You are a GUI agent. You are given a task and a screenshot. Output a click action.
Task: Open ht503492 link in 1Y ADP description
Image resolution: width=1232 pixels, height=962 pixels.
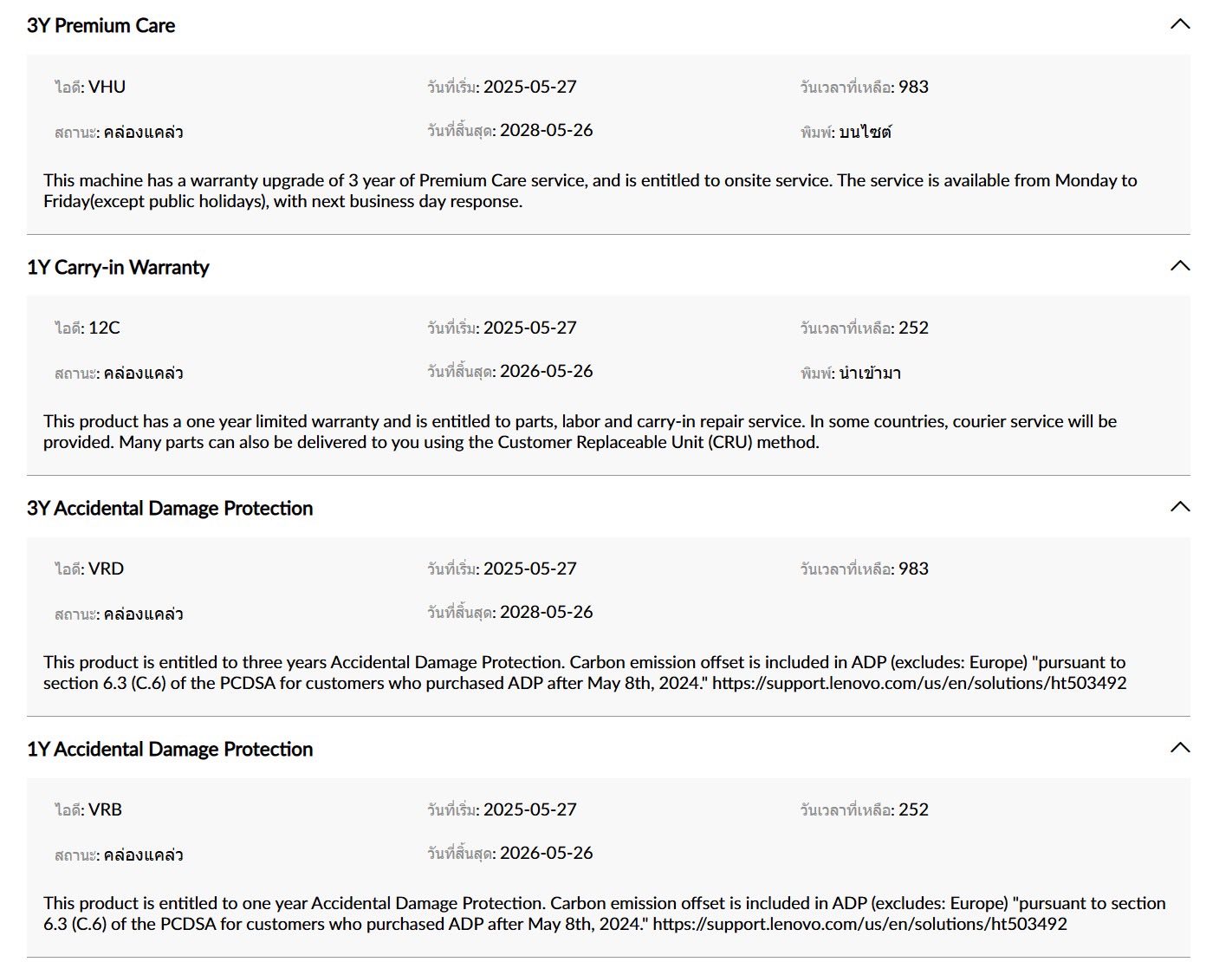[x=860, y=924]
